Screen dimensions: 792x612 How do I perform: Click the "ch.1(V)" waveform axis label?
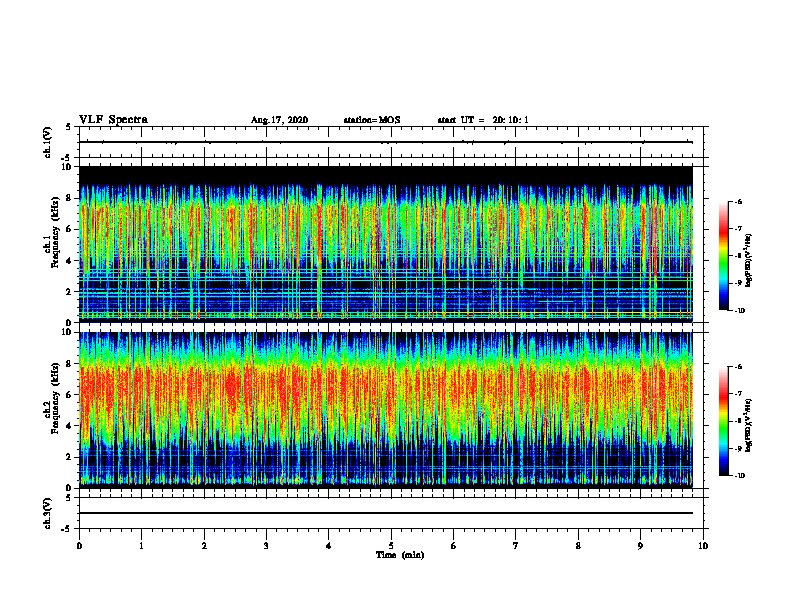(48, 142)
